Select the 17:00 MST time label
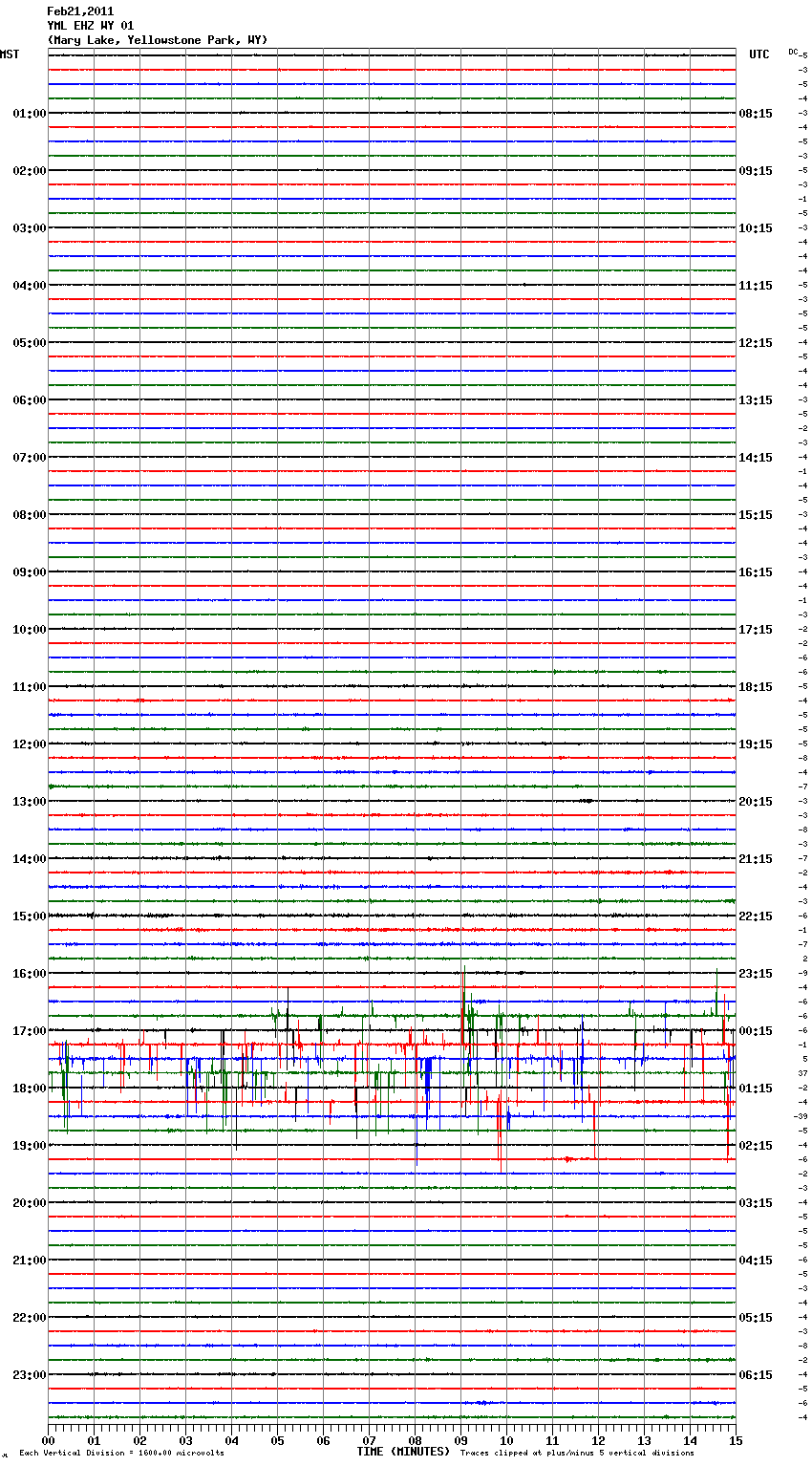Screen dimensions: 812x1466 pos(30,1031)
